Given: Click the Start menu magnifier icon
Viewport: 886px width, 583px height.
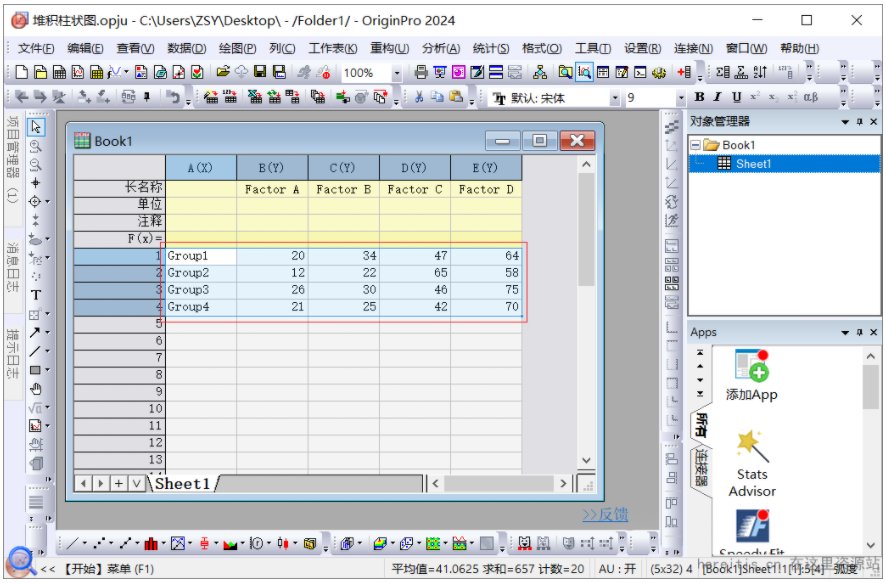Looking at the screenshot, I should [21, 560].
